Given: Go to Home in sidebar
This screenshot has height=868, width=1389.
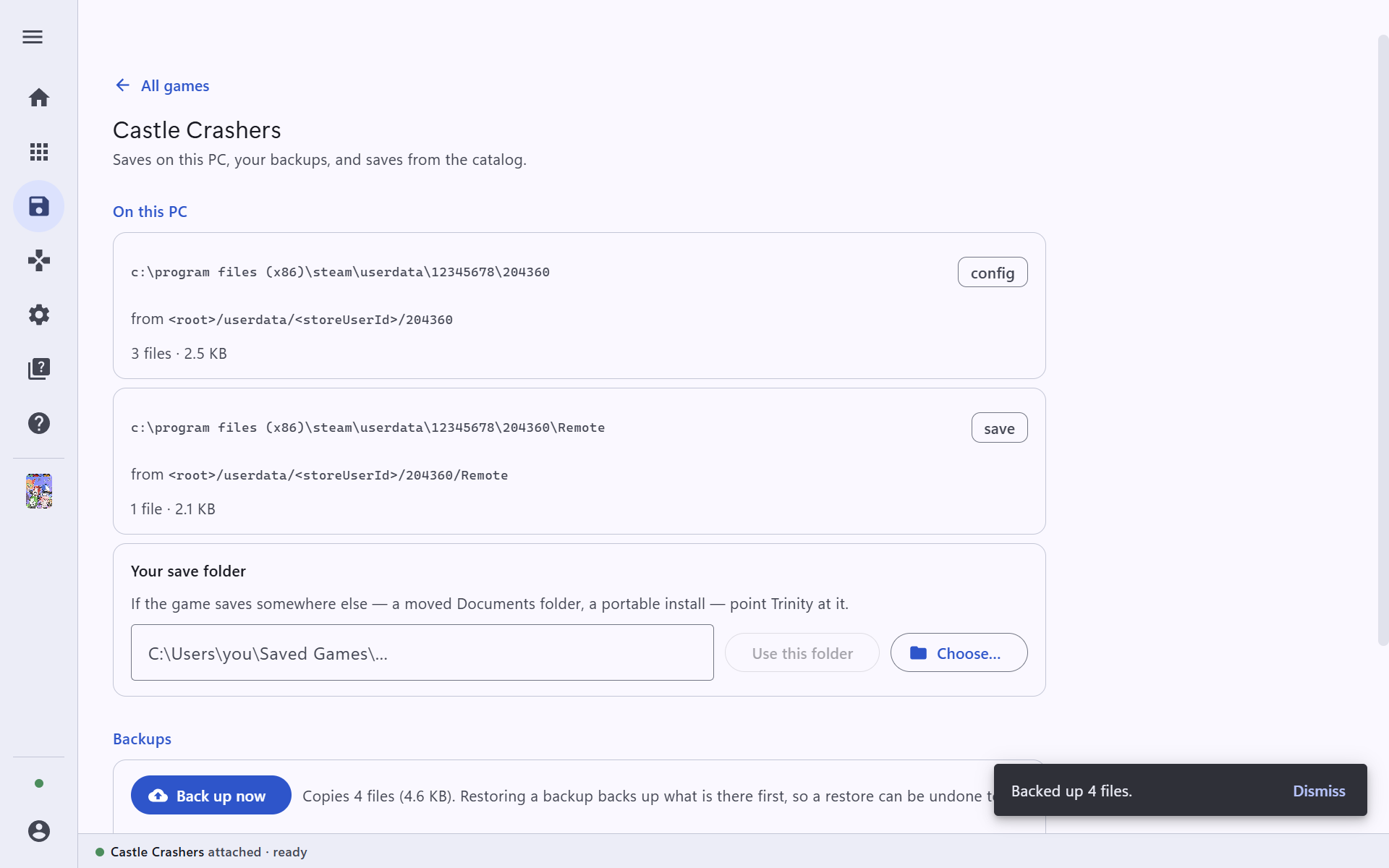Looking at the screenshot, I should click(x=39, y=98).
